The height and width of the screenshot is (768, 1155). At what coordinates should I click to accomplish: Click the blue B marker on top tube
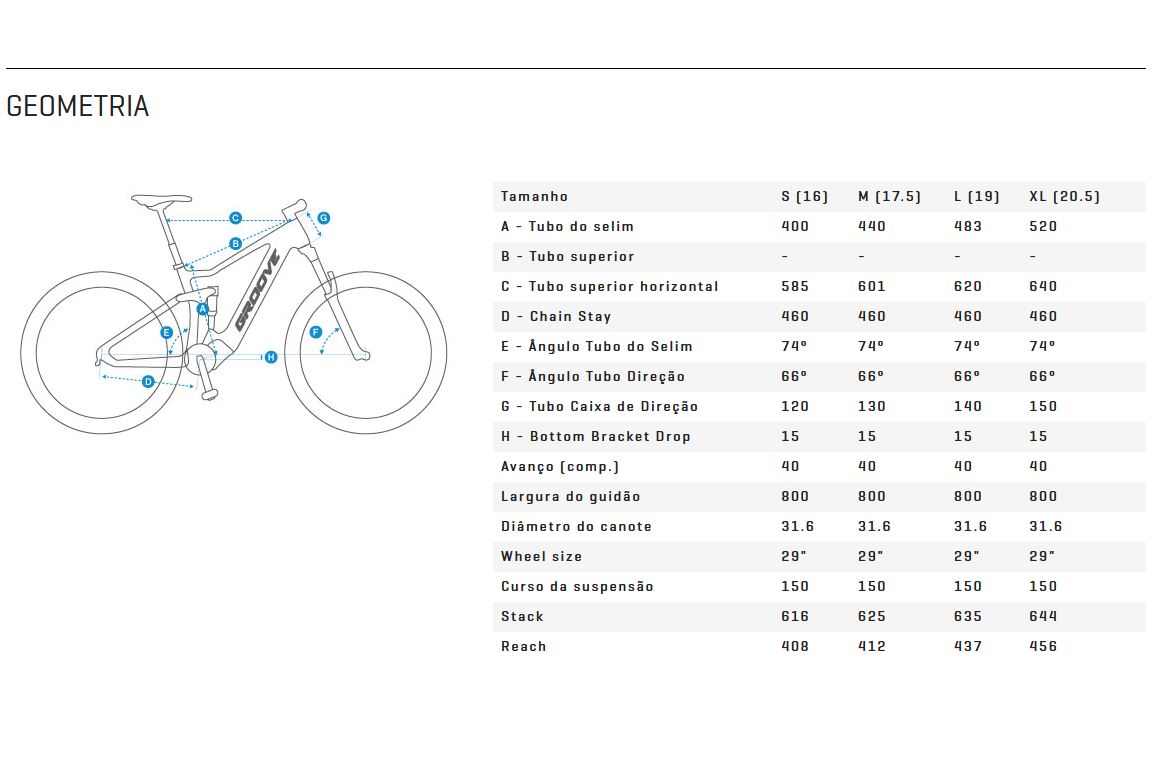236,243
